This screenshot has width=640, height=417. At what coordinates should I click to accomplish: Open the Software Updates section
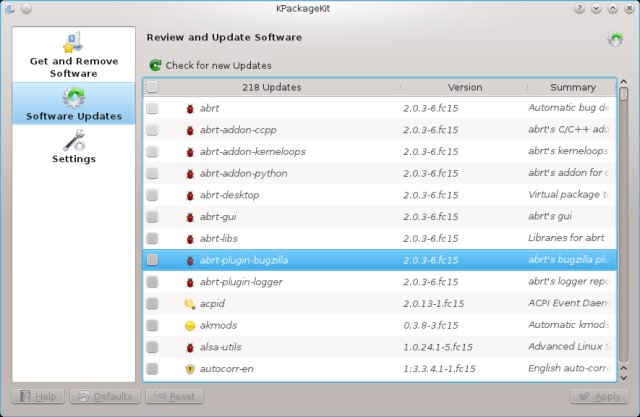coord(73,104)
